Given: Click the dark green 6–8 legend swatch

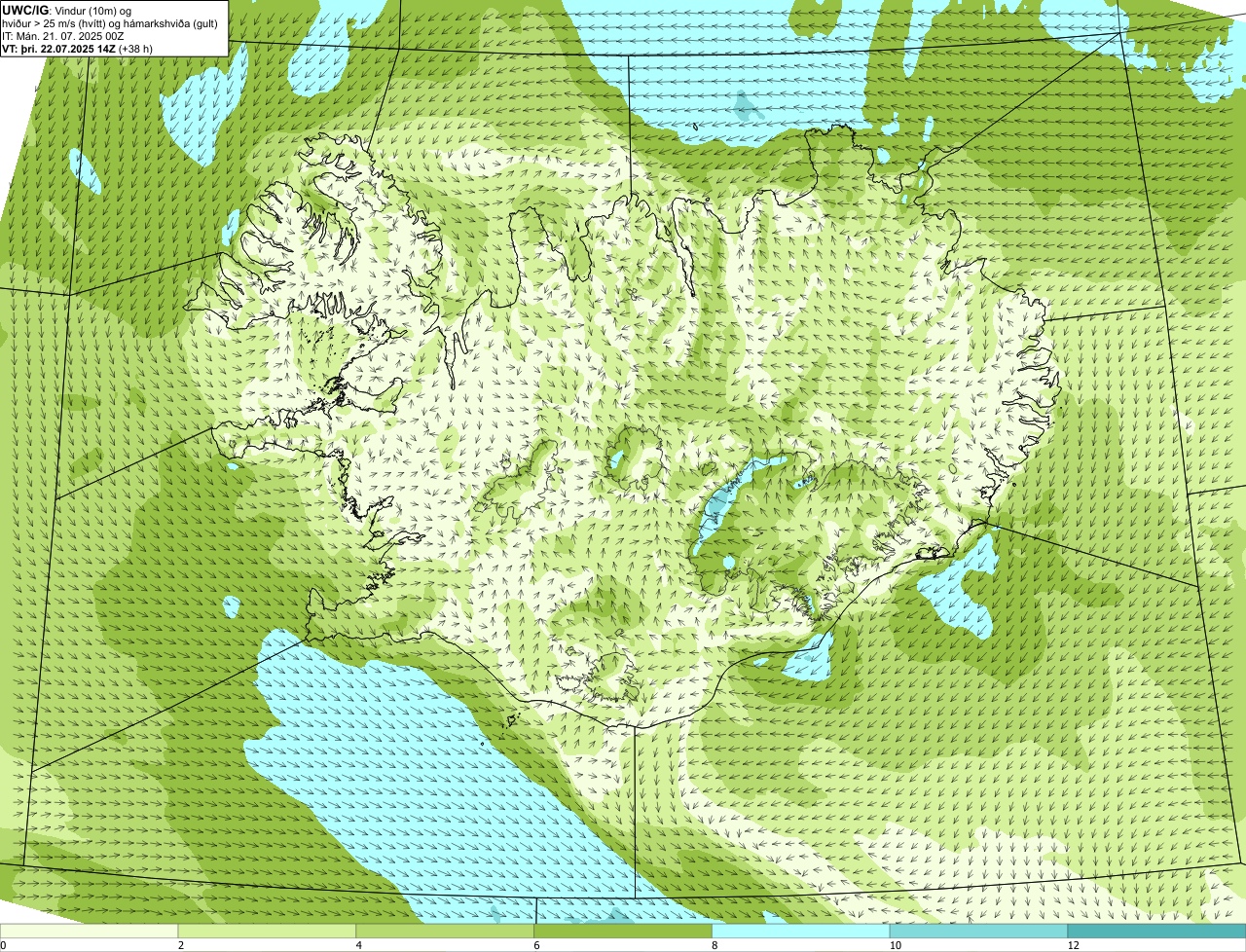Looking at the screenshot, I should click(624, 931).
